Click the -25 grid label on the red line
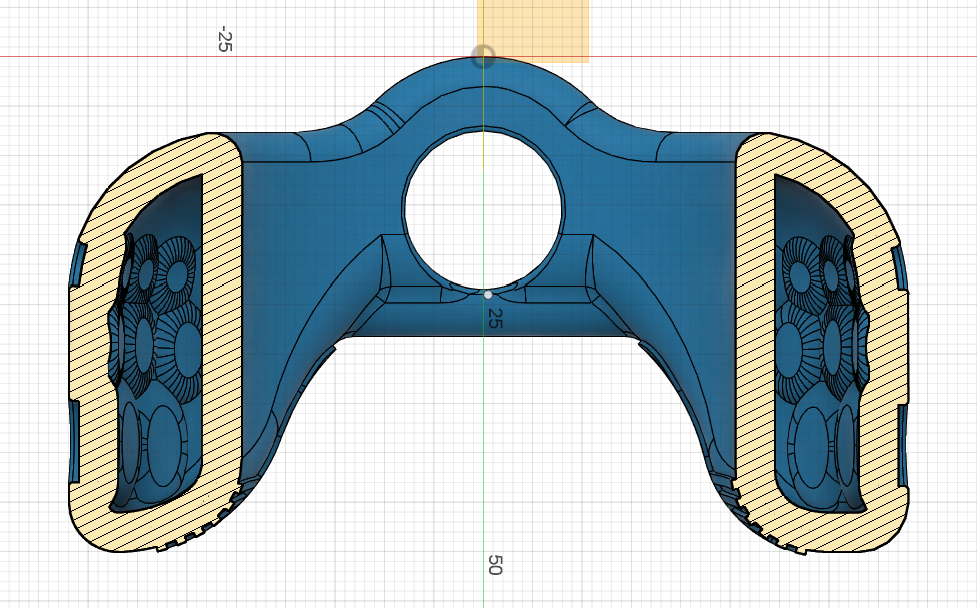Viewport: 977px width, 608px height. pos(226,37)
